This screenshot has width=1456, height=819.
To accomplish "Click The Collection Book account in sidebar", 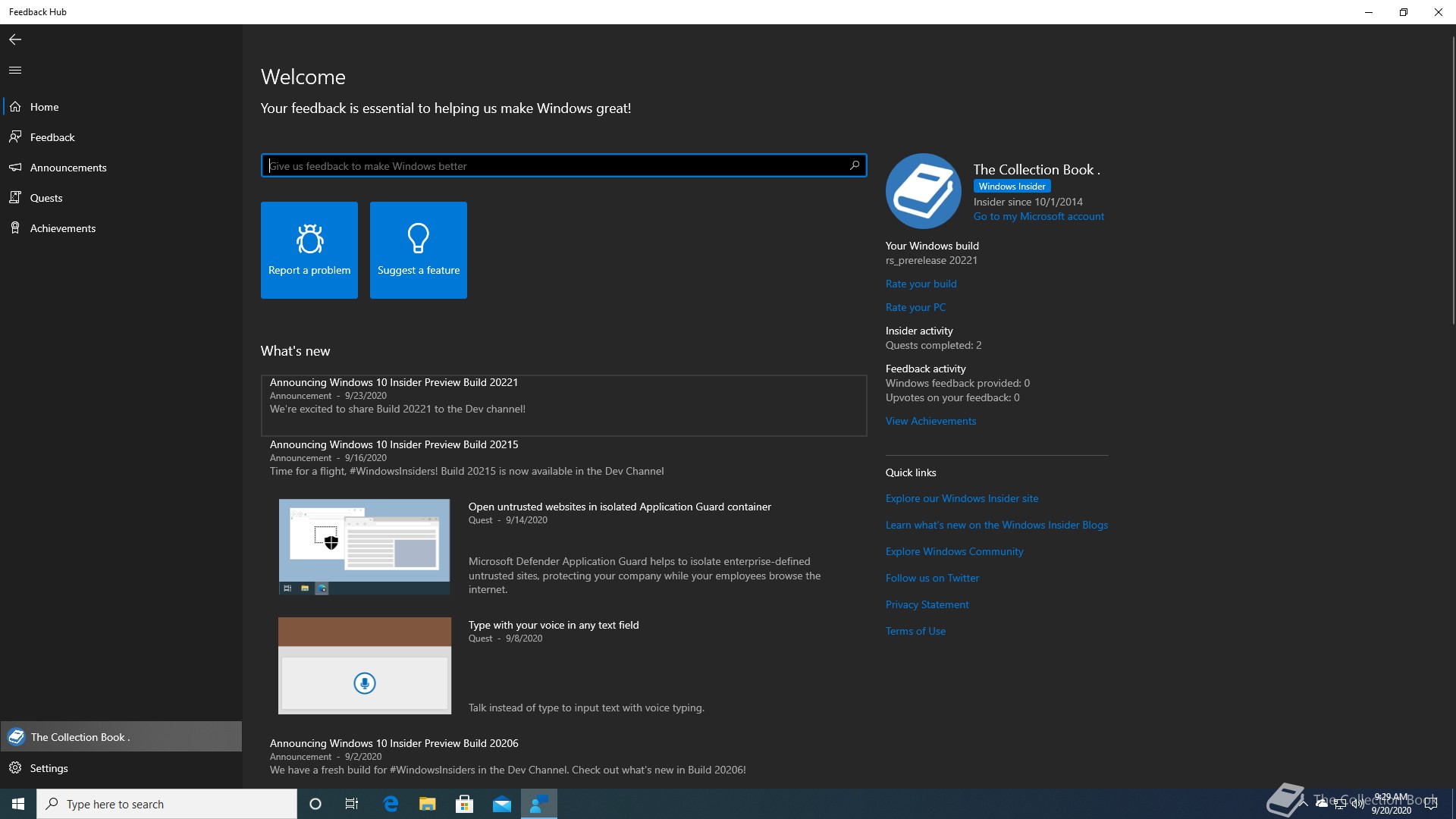I will coord(121,737).
